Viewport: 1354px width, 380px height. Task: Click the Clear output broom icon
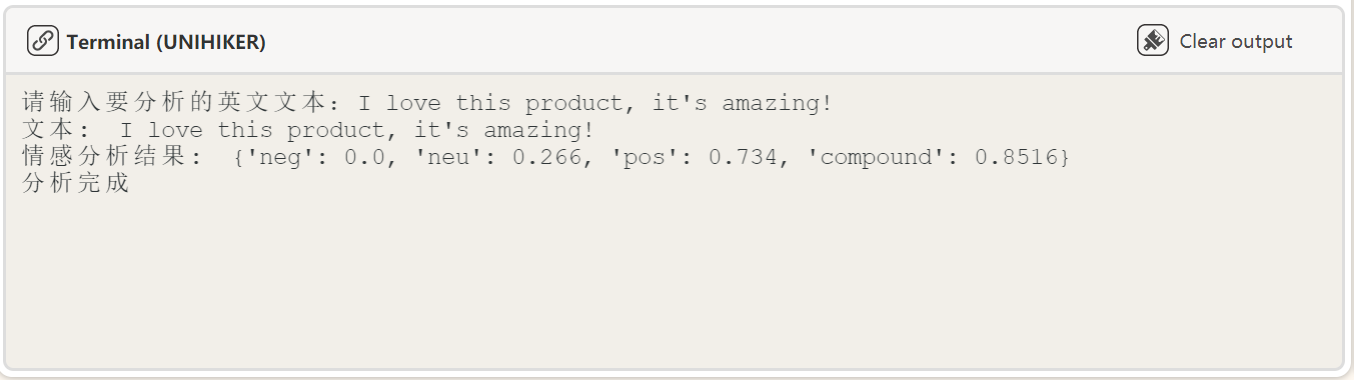(x=1153, y=41)
